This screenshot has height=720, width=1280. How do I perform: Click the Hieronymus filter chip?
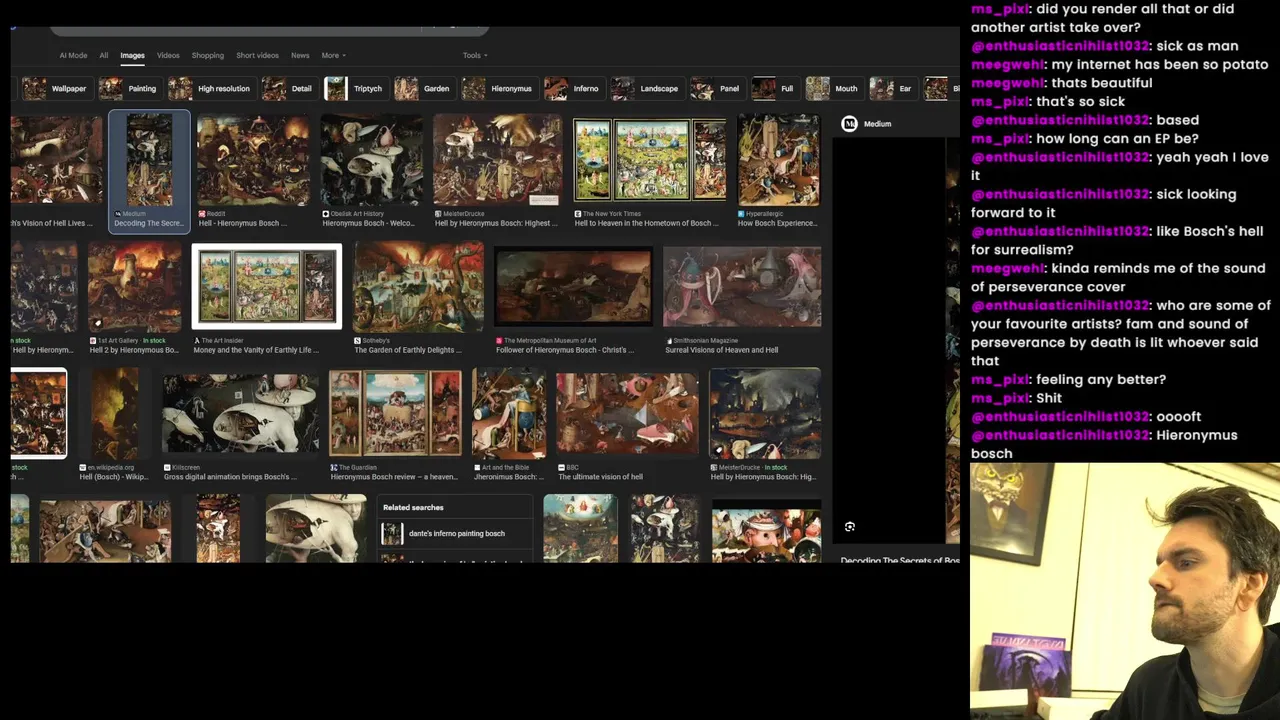coord(498,89)
